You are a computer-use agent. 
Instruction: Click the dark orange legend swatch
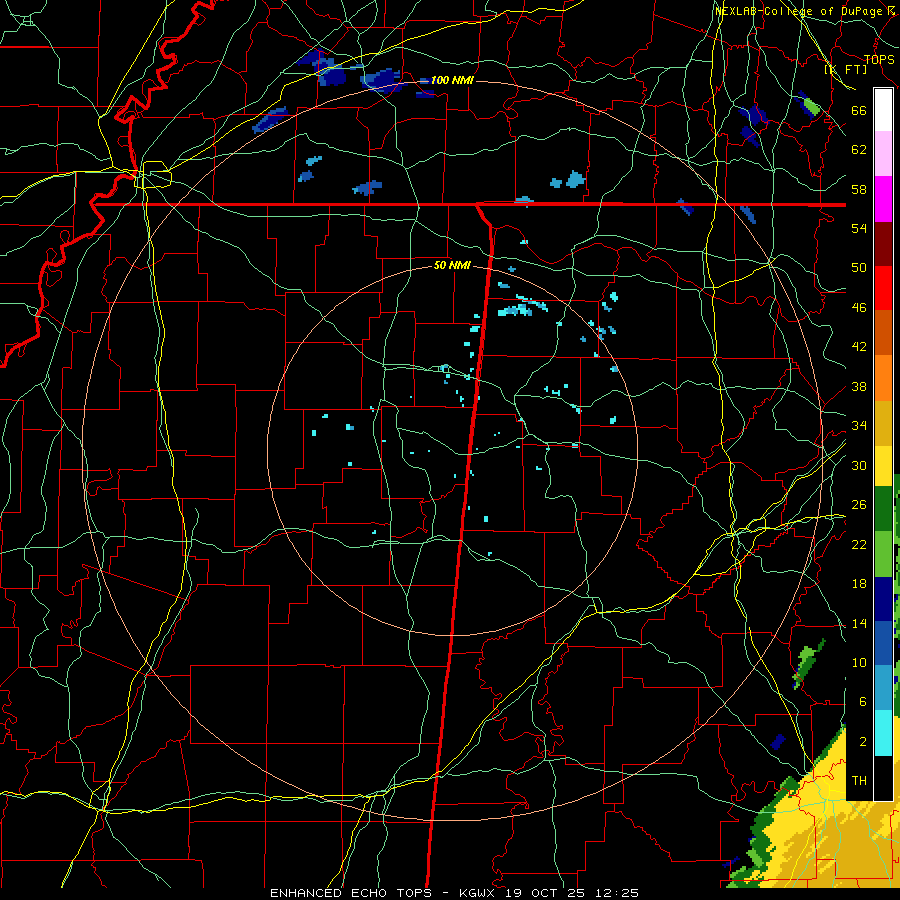pos(883,332)
